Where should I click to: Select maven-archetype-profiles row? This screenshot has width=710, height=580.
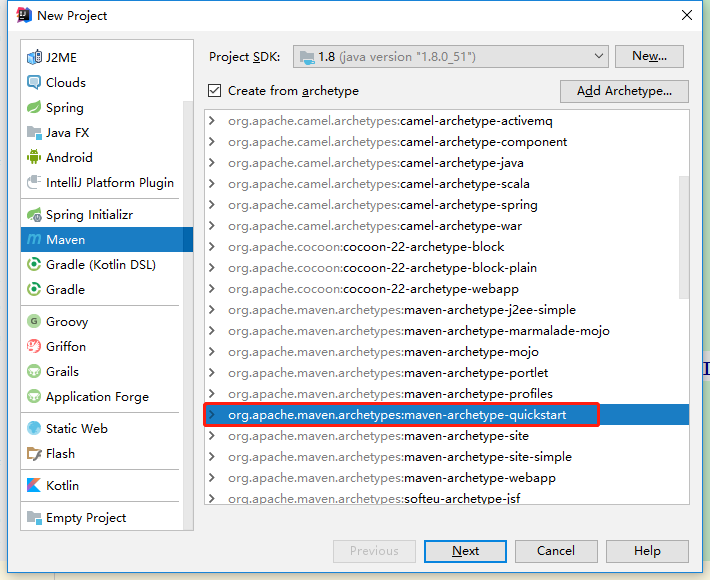(x=446, y=394)
